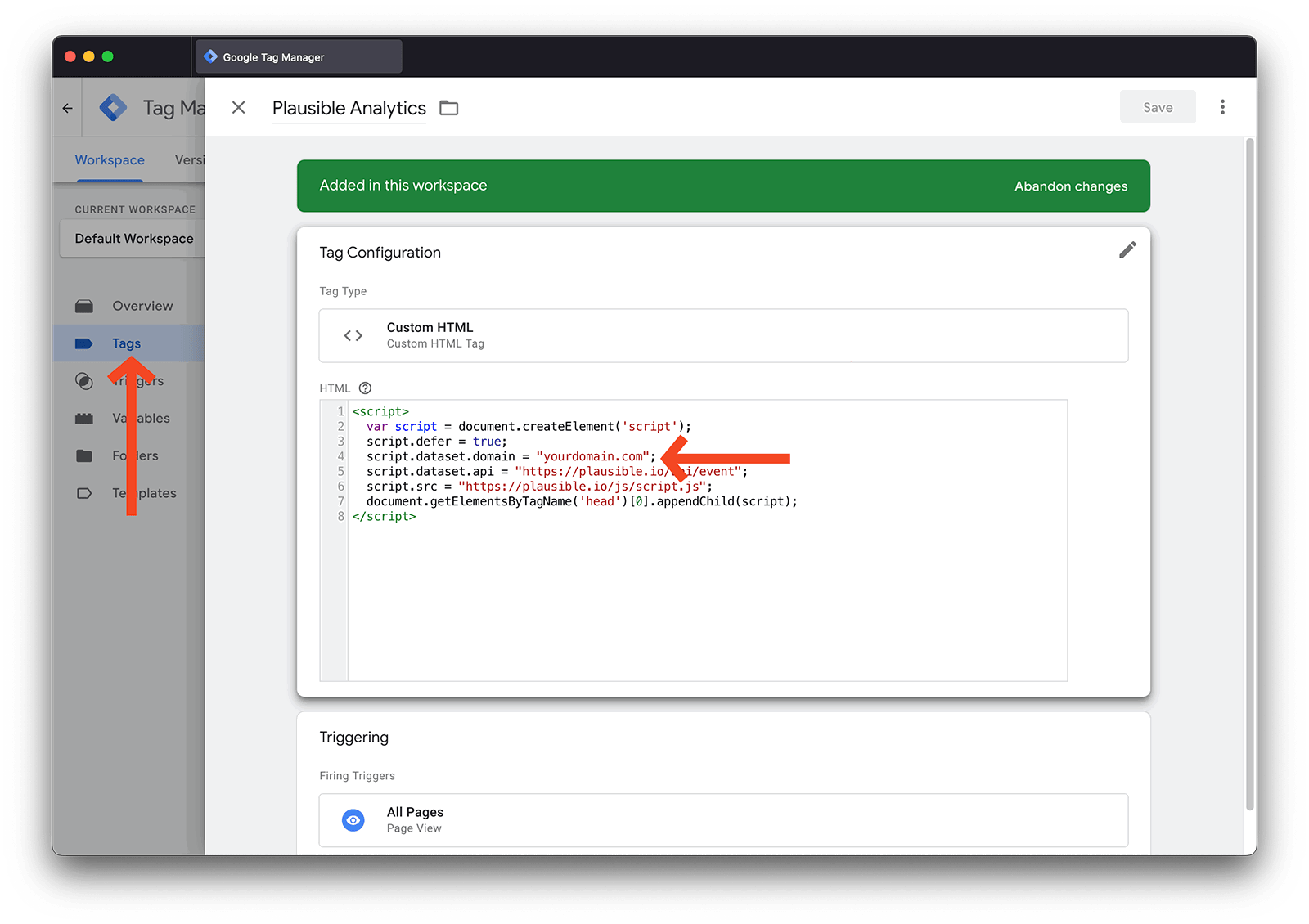Click the back arrow in Tag Manager header
1309x924 pixels.
(68, 108)
